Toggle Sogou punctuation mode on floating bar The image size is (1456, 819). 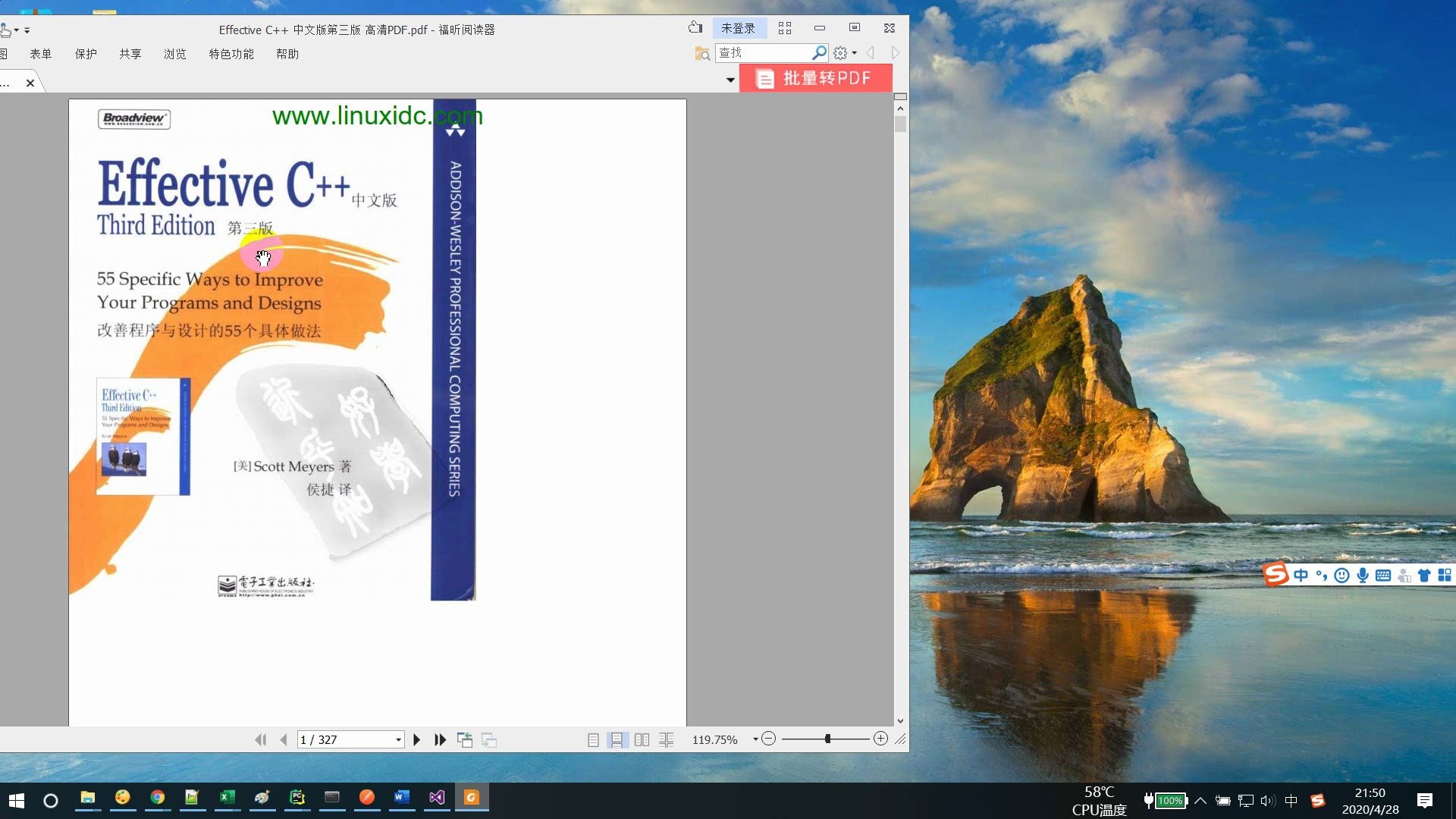tap(1322, 576)
